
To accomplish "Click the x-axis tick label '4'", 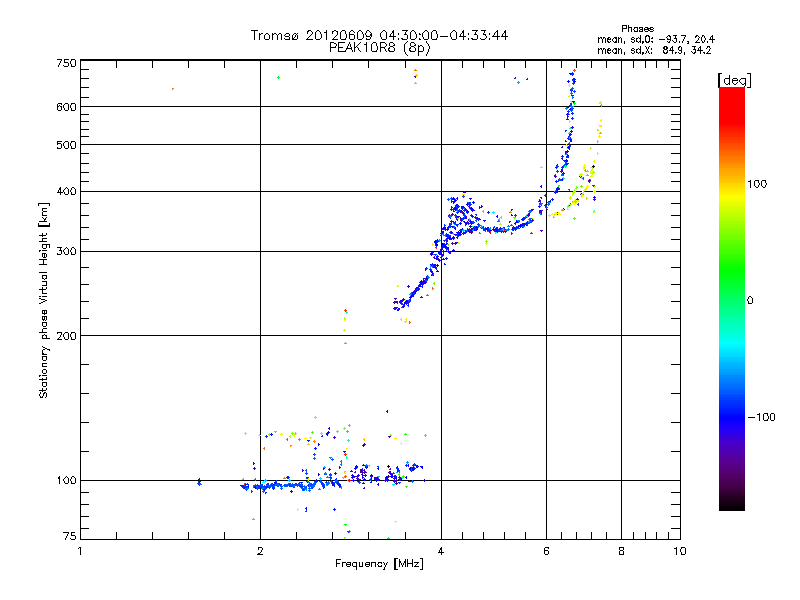I will point(441,552).
